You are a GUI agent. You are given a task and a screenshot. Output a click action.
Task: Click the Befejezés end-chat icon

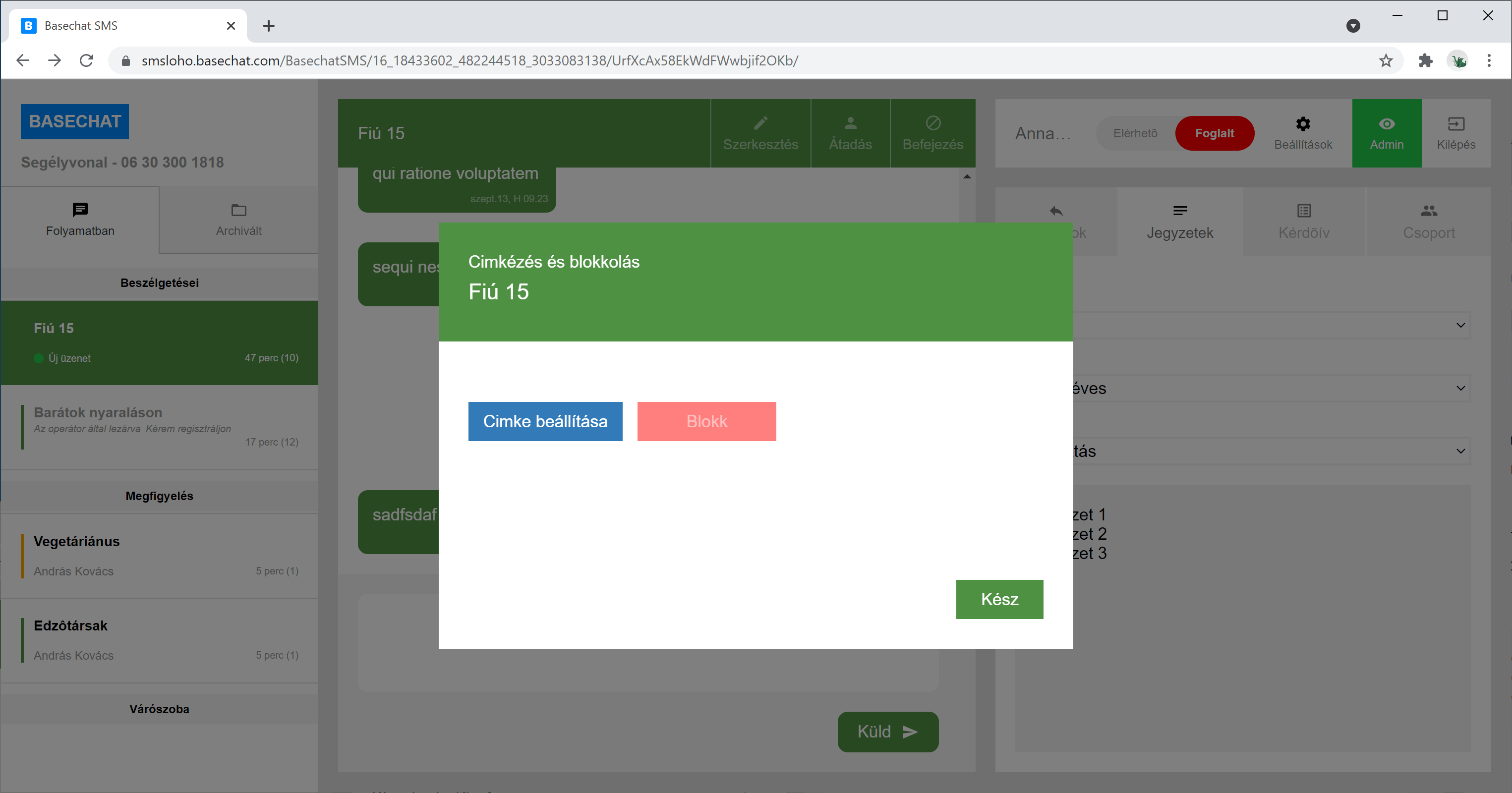coord(932,123)
